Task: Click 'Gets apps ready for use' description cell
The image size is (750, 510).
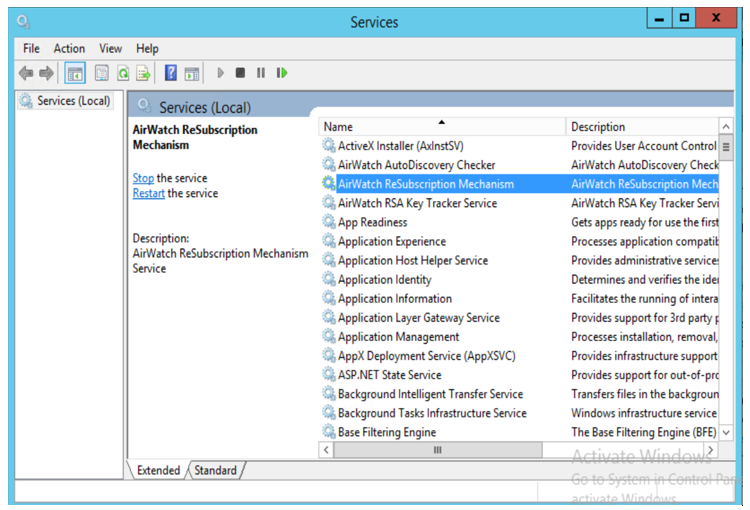Action: [645, 222]
